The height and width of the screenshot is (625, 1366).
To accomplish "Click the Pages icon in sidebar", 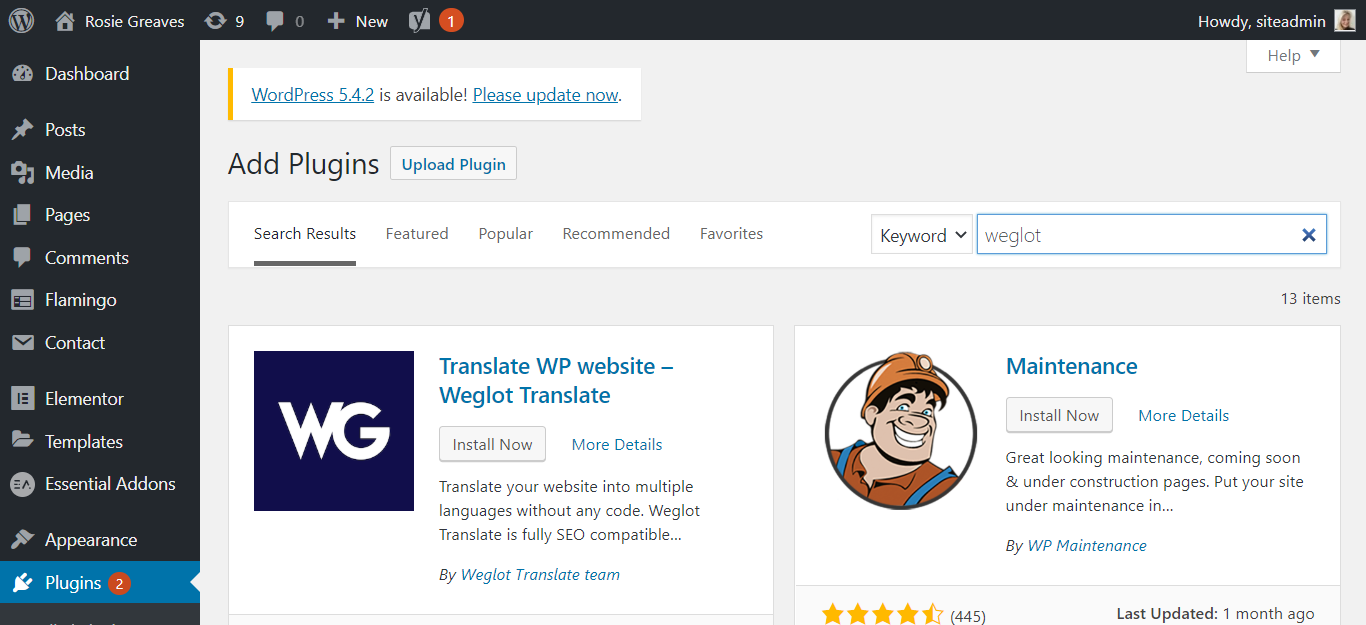I will click(22, 215).
